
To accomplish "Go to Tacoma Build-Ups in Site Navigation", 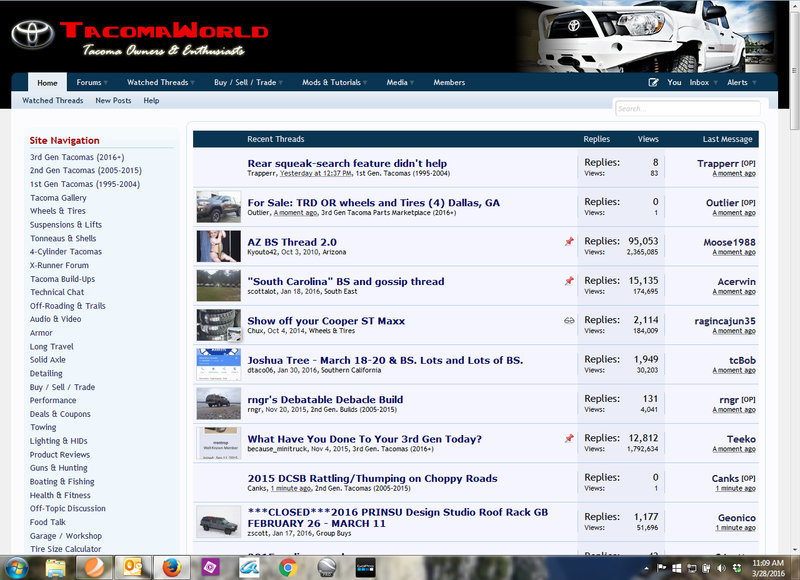I will click(62, 279).
